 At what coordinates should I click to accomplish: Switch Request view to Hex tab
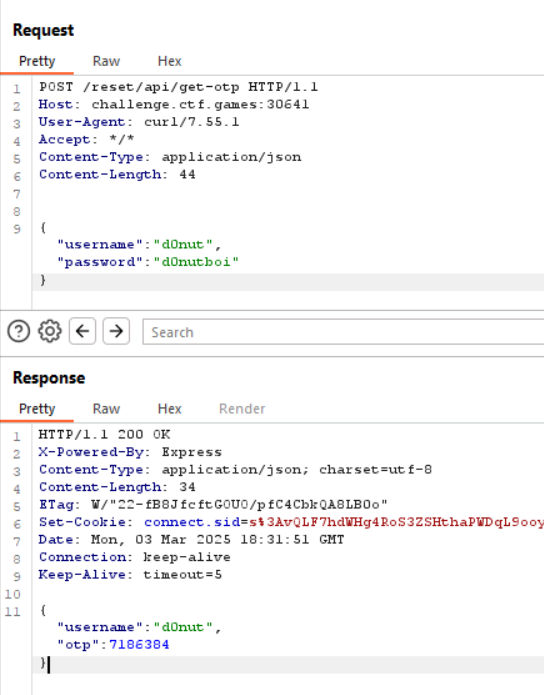(x=169, y=61)
